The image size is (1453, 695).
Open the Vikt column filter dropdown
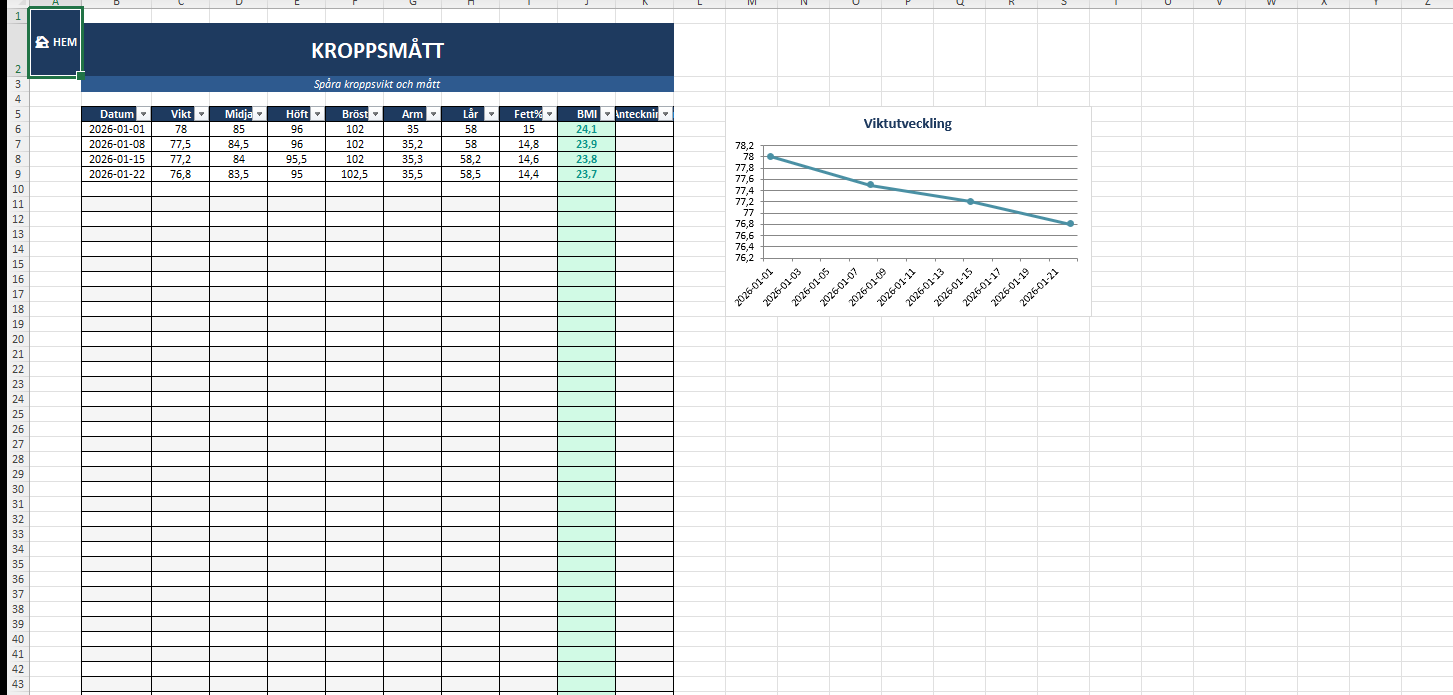pyautogui.click(x=201, y=114)
